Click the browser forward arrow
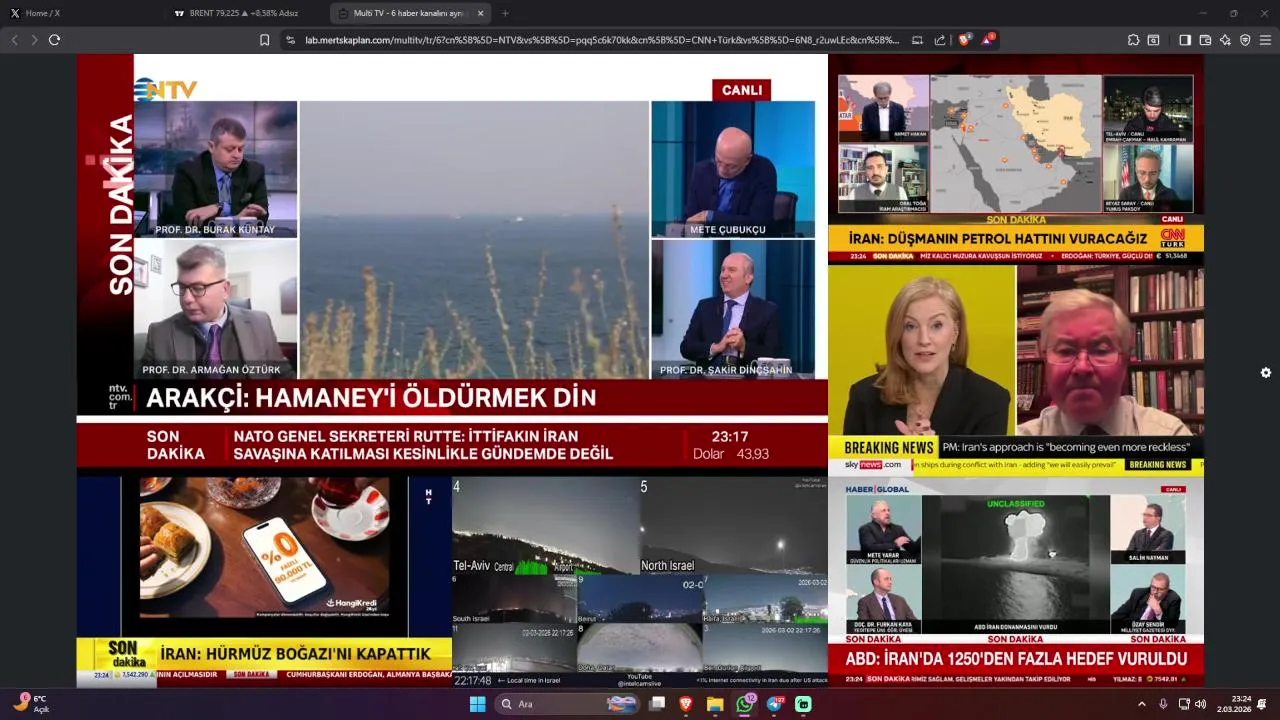 (x=34, y=40)
